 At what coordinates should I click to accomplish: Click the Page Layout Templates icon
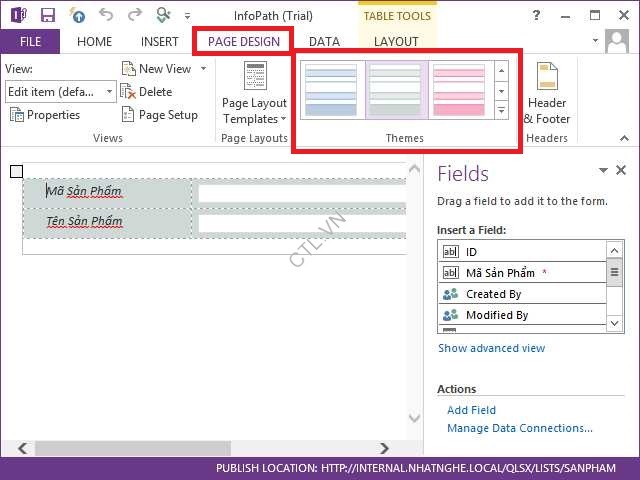tap(255, 76)
